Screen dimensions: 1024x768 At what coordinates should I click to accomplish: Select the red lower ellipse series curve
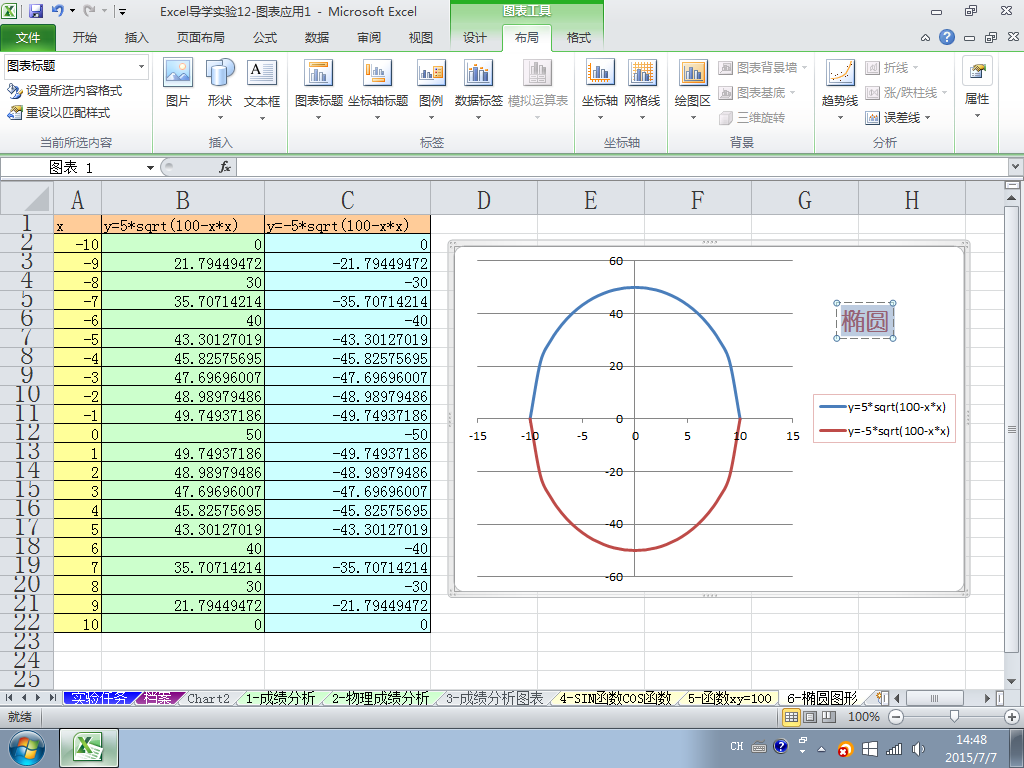point(634,550)
